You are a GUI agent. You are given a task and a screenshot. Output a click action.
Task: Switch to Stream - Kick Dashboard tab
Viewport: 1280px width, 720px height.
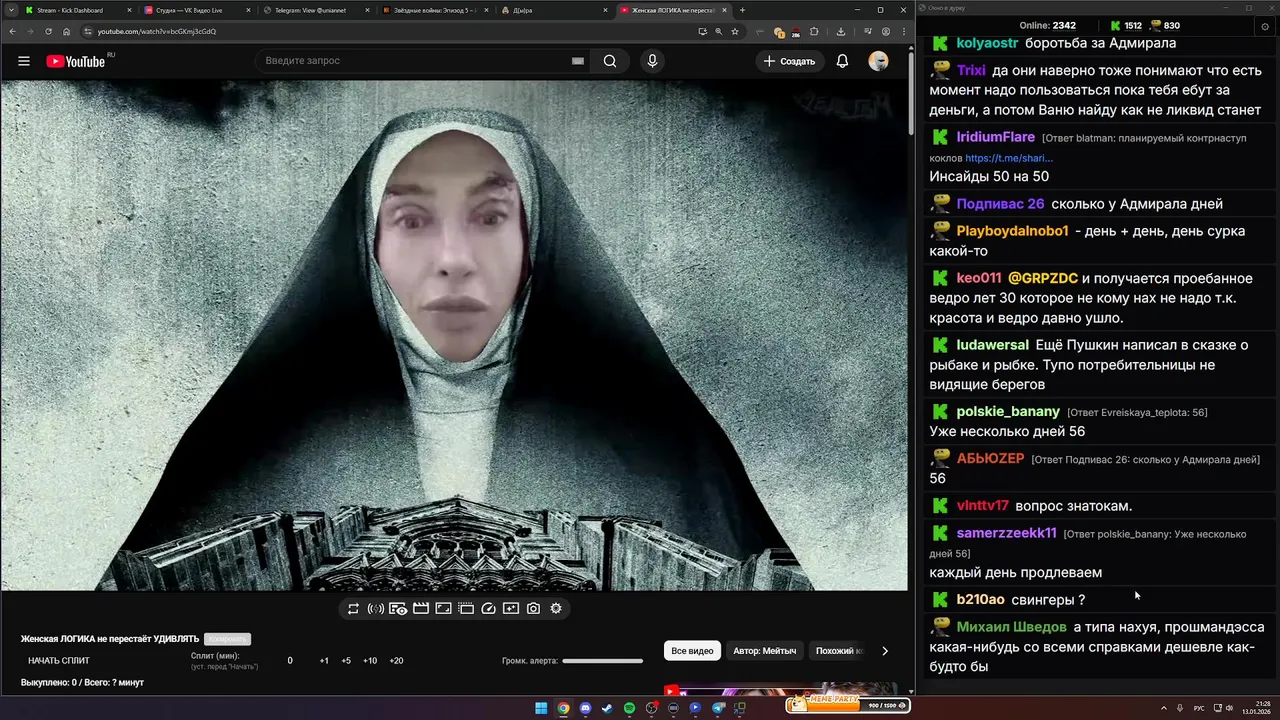pos(77,10)
